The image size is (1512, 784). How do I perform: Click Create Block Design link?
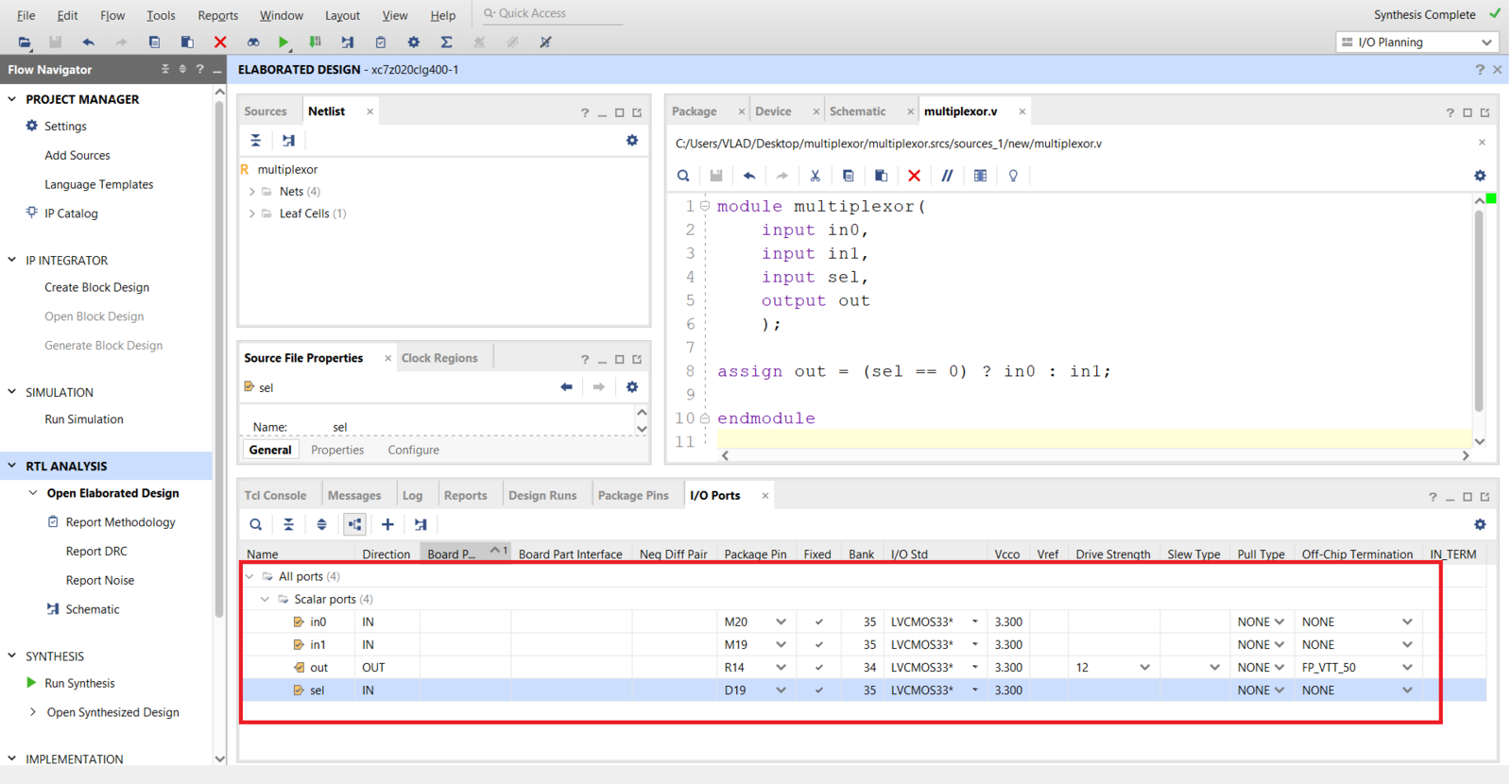coord(96,287)
